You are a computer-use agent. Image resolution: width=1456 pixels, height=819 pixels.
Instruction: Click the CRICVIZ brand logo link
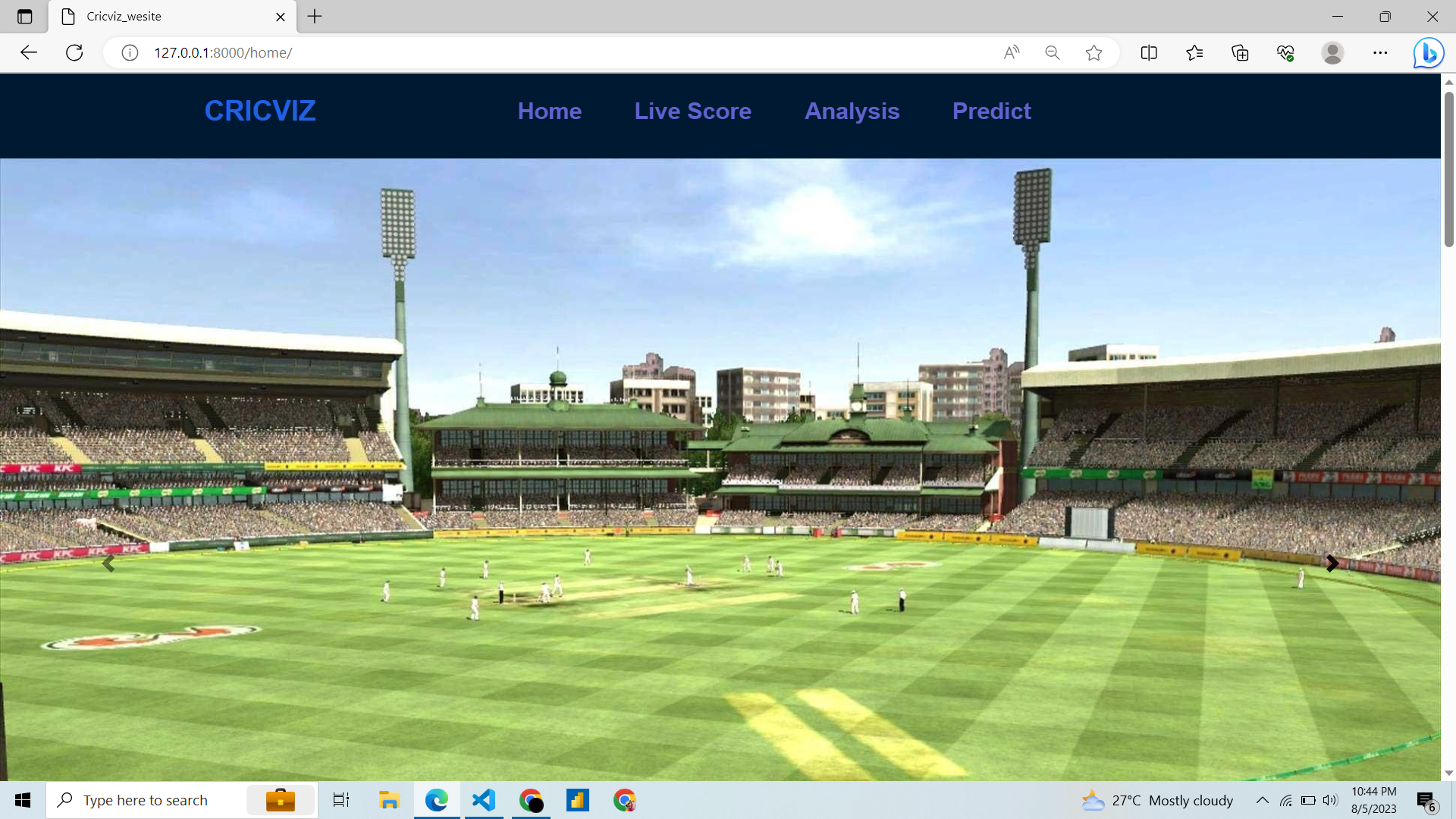(259, 111)
